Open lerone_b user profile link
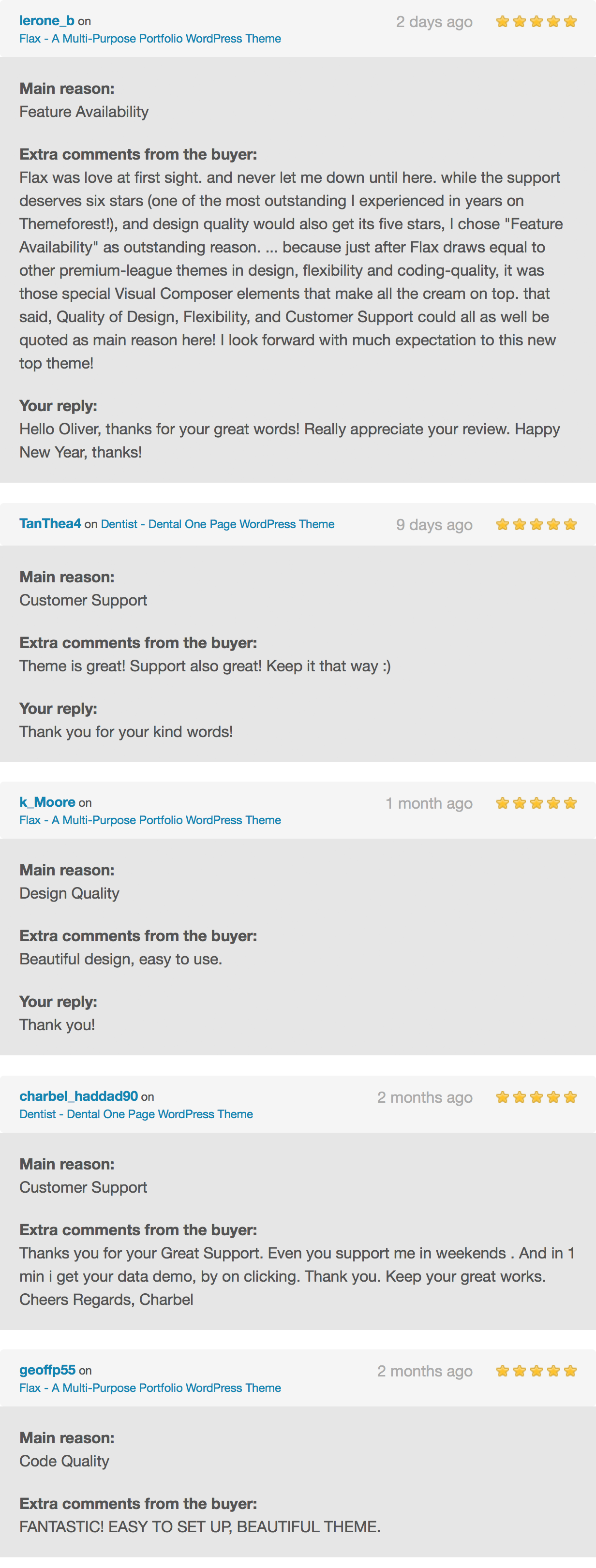596x1568 pixels. pos(47,21)
